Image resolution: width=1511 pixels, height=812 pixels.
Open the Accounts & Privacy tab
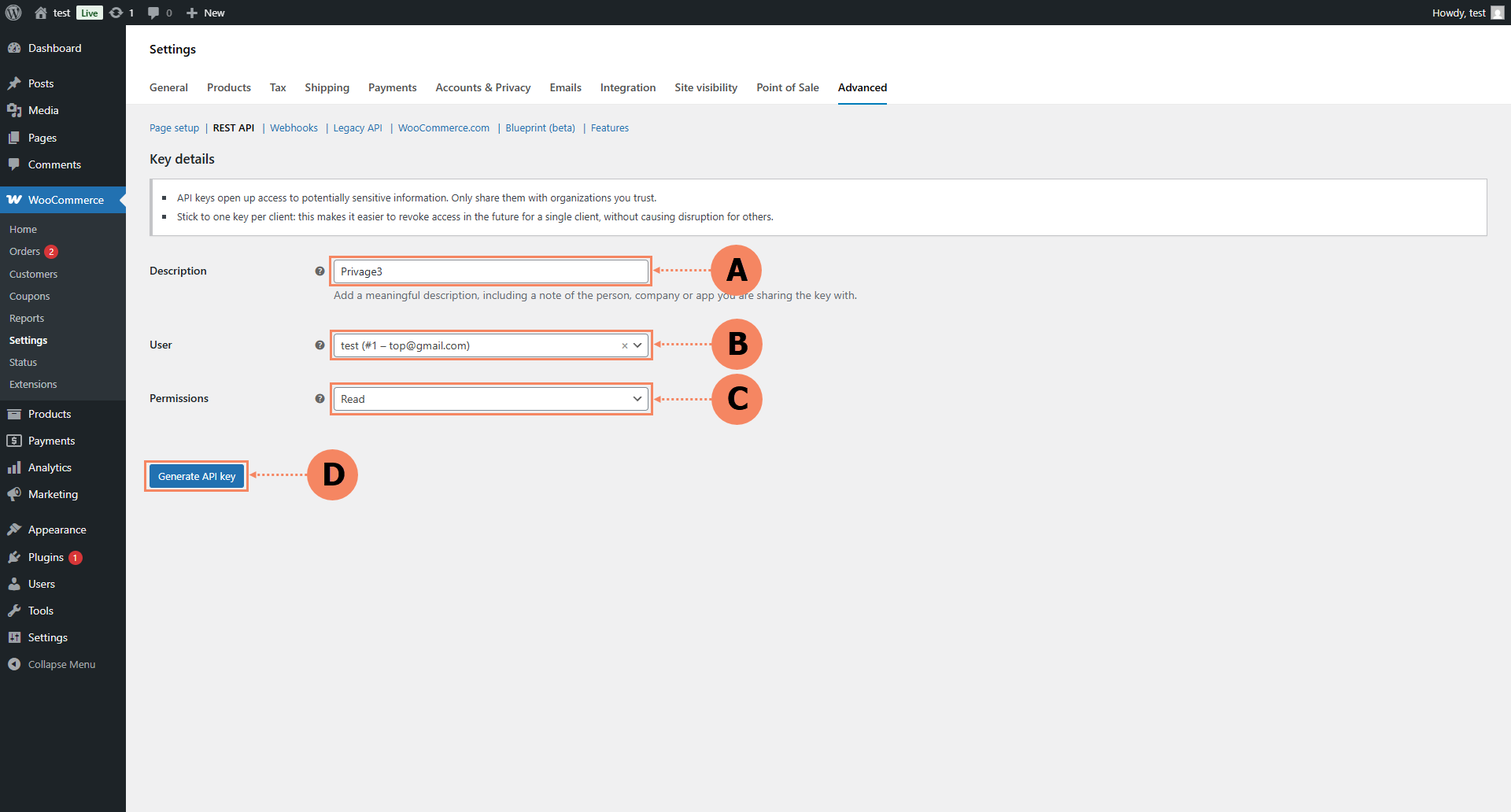click(482, 87)
